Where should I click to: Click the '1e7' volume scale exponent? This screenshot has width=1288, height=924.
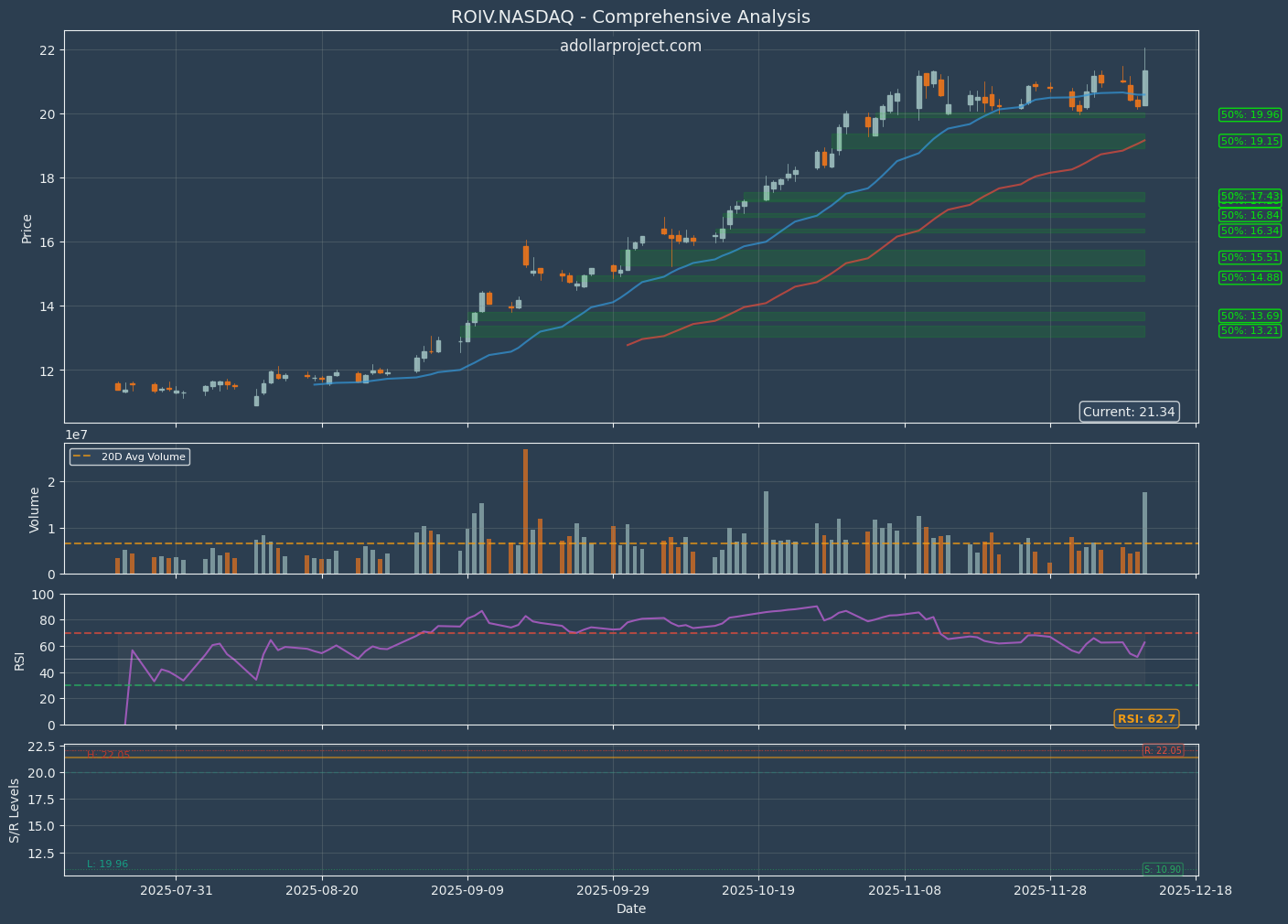click(76, 435)
